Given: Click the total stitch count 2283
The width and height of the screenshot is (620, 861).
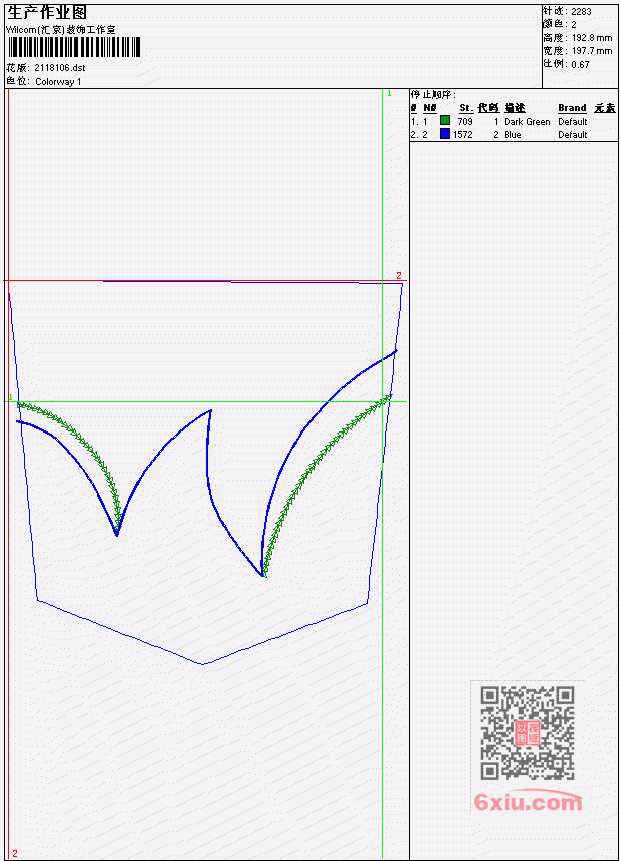Looking at the screenshot, I should [582, 11].
